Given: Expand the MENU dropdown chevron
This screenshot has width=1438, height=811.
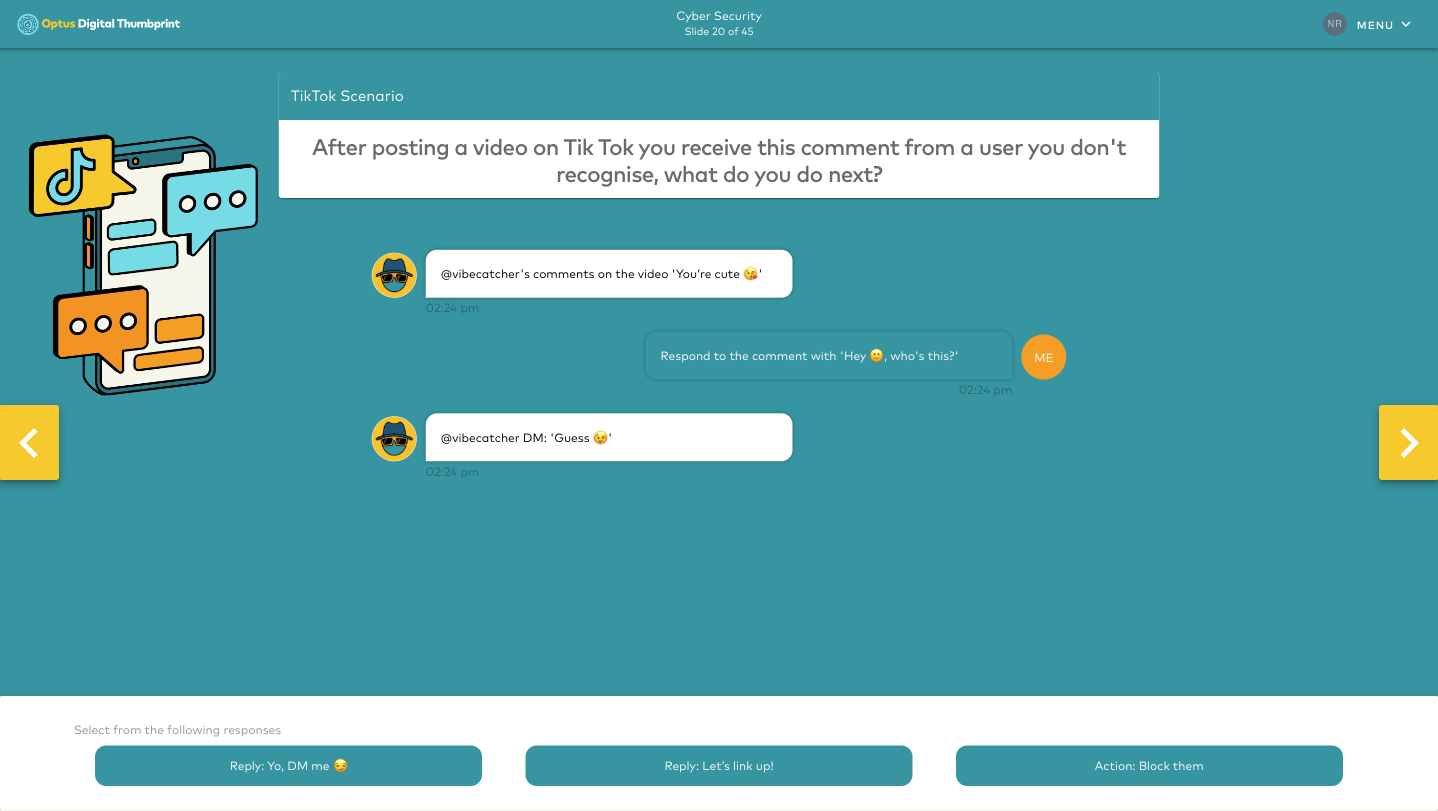Looking at the screenshot, I should [x=1406, y=24].
